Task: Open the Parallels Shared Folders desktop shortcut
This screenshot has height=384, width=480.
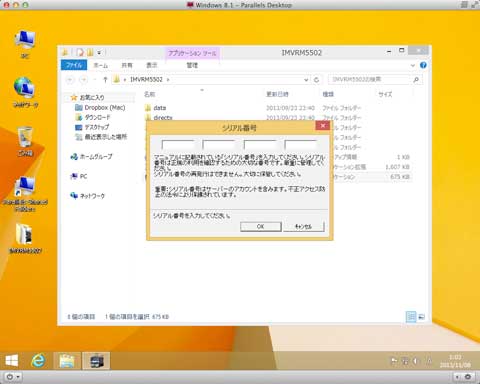Action: [25, 193]
